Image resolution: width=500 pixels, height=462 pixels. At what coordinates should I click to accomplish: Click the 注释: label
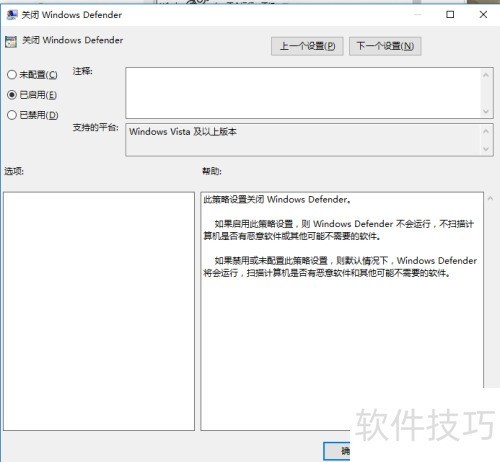click(82, 71)
